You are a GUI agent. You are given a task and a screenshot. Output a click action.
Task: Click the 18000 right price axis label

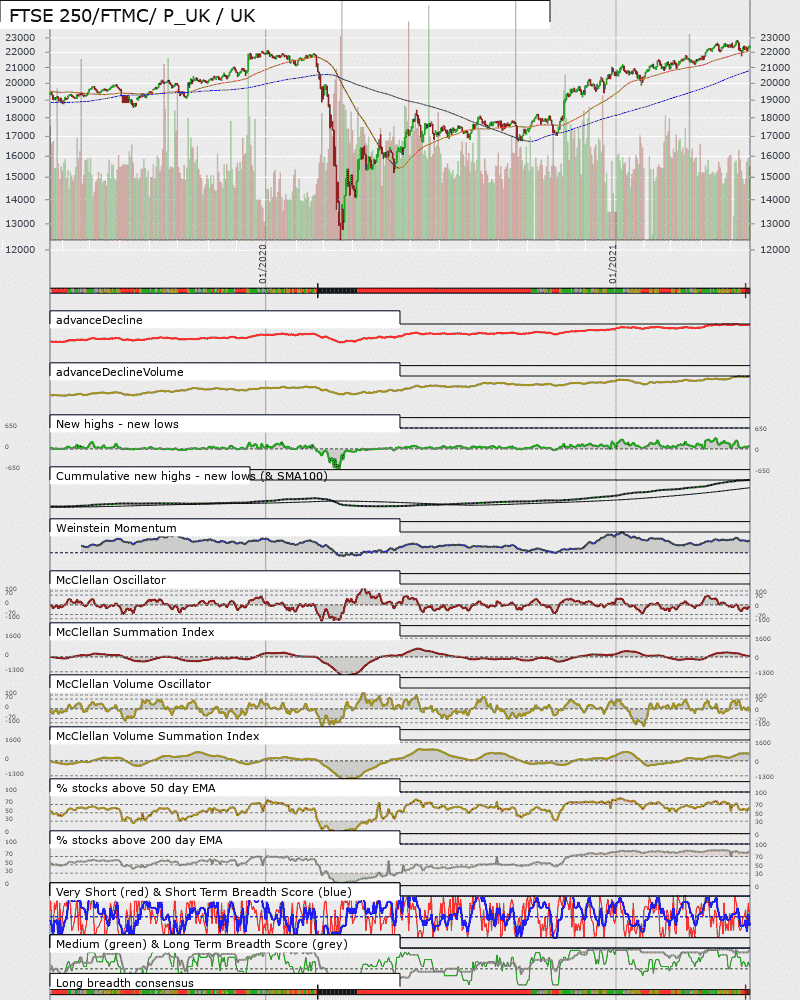[x=774, y=117]
